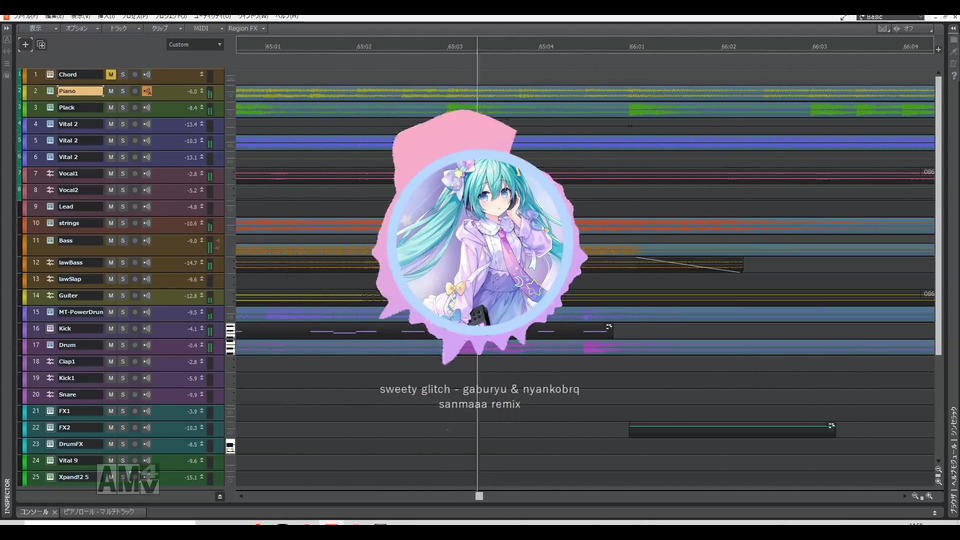
Task: Click the duplicate track icon beside plus
Action: (x=41, y=44)
